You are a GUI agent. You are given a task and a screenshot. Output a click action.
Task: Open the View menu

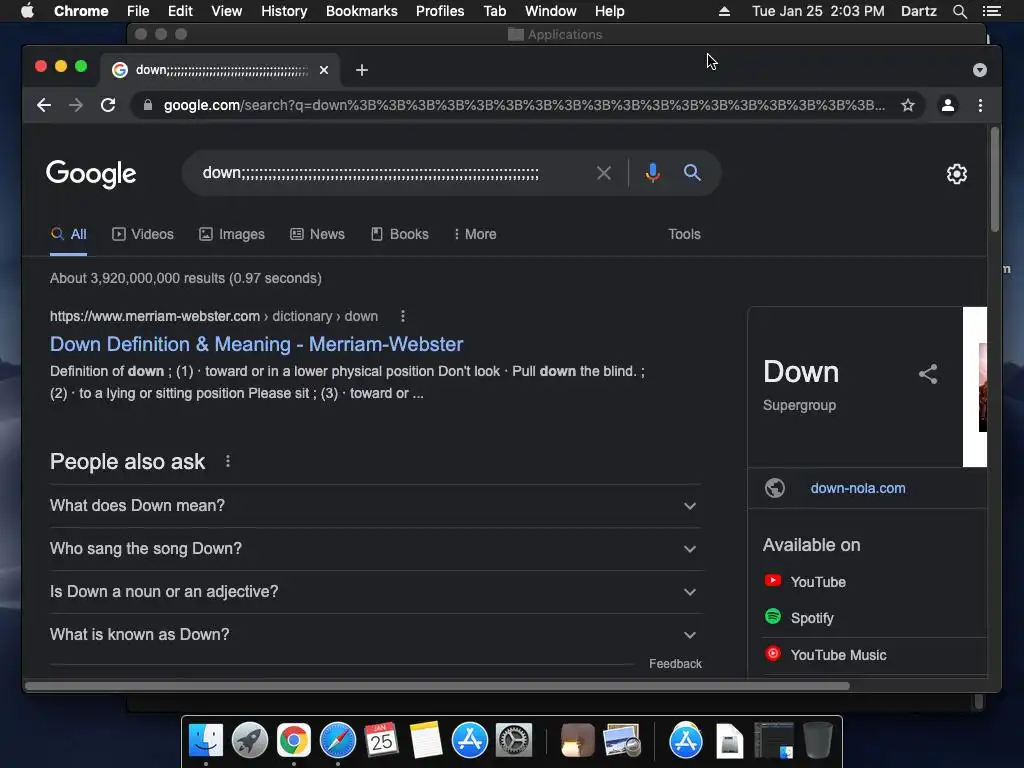click(227, 11)
